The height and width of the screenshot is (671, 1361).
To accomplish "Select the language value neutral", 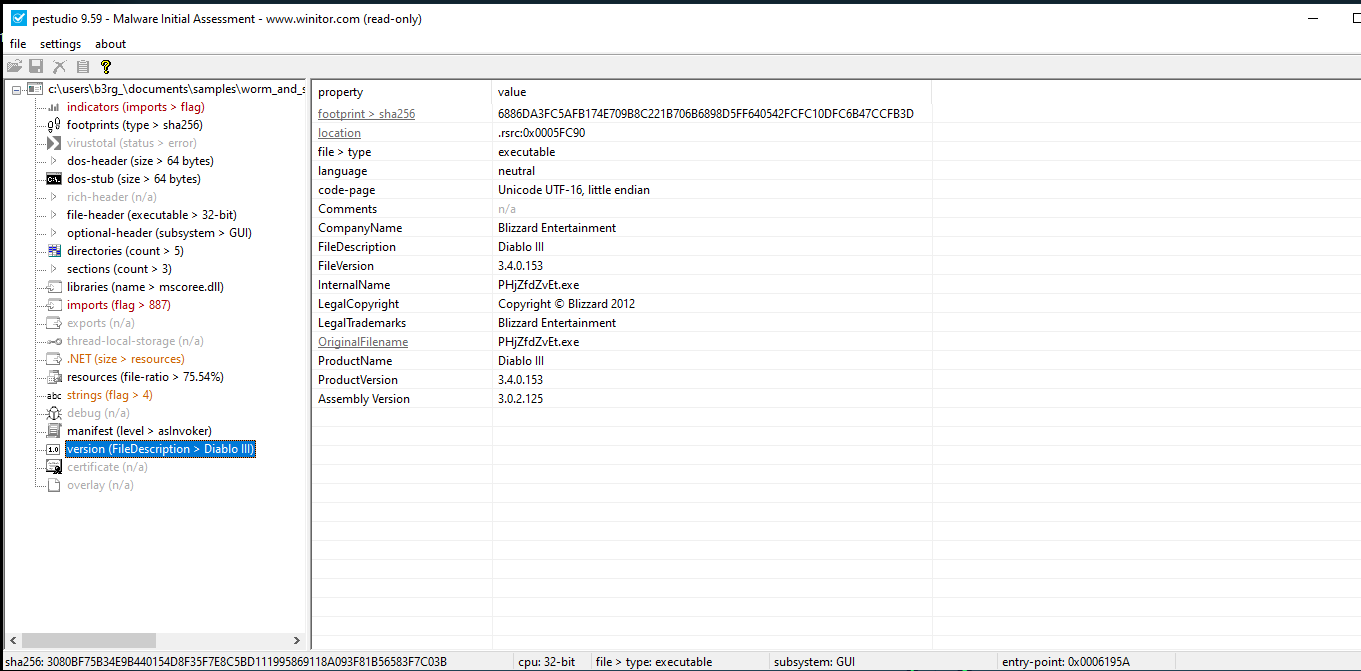I will [x=517, y=171].
